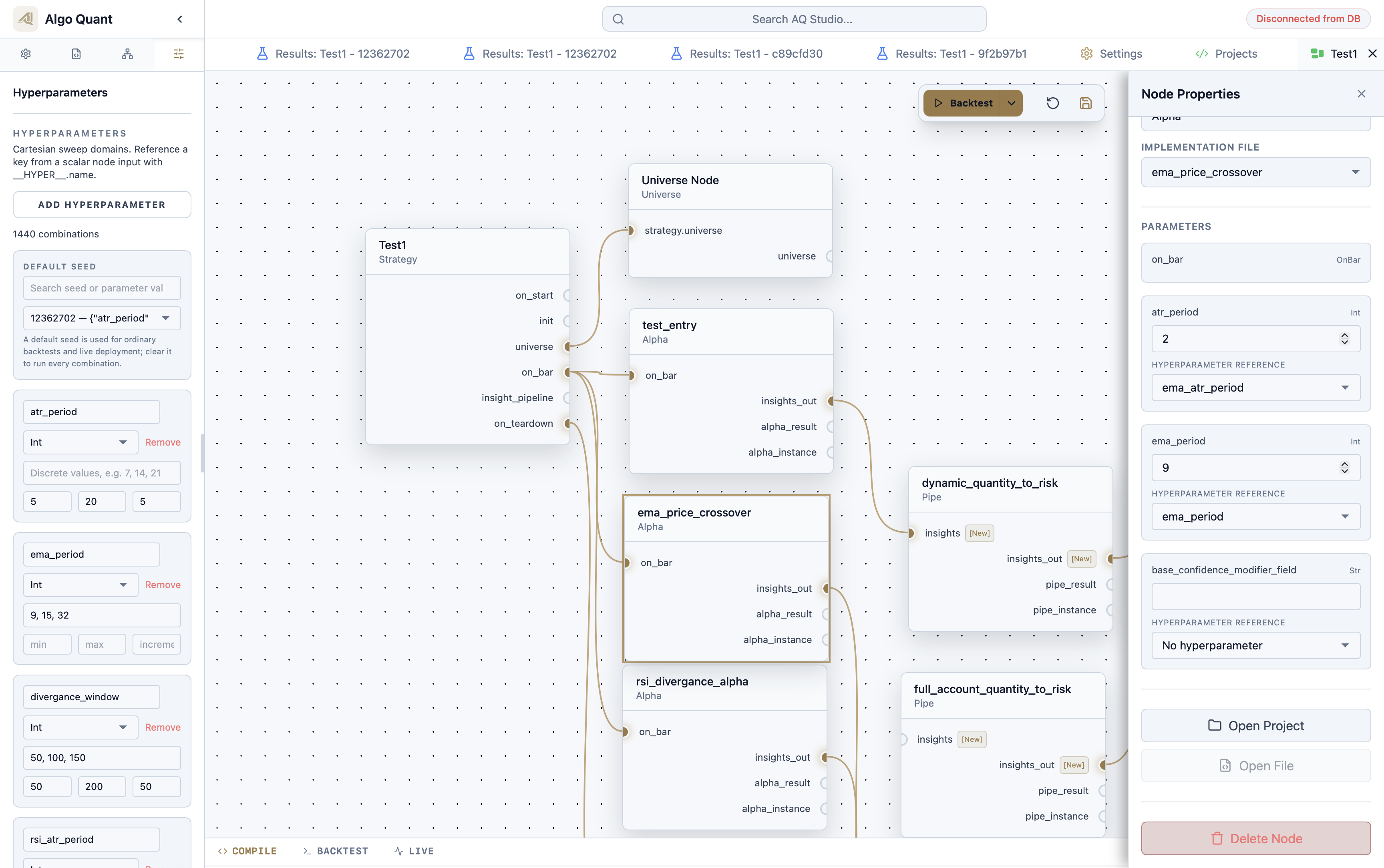Screen dimensions: 1384x868
Task: Open divergance_window type Int dropdown
Action: [x=80, y=727]
